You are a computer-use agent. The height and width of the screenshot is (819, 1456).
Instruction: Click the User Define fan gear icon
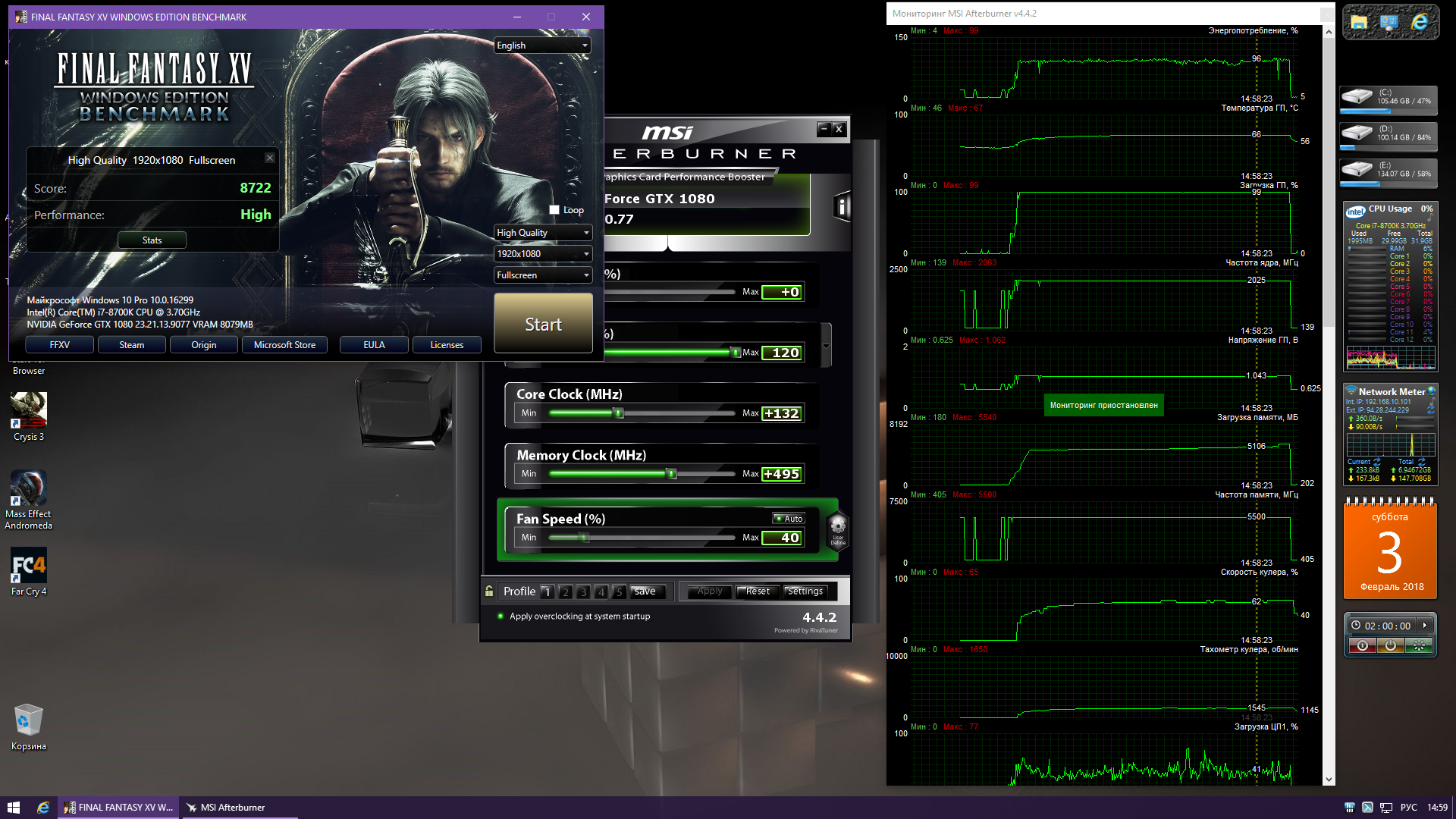coord(838,528)
